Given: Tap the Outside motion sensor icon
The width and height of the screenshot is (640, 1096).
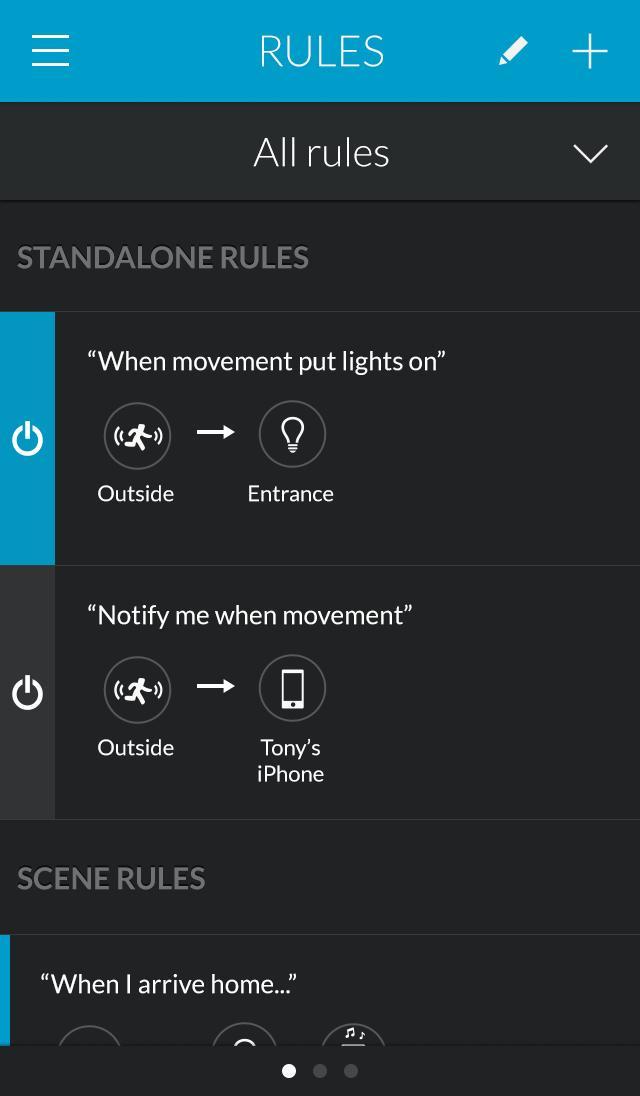Looking at the screenshot, I should click(x=137, y=435).
